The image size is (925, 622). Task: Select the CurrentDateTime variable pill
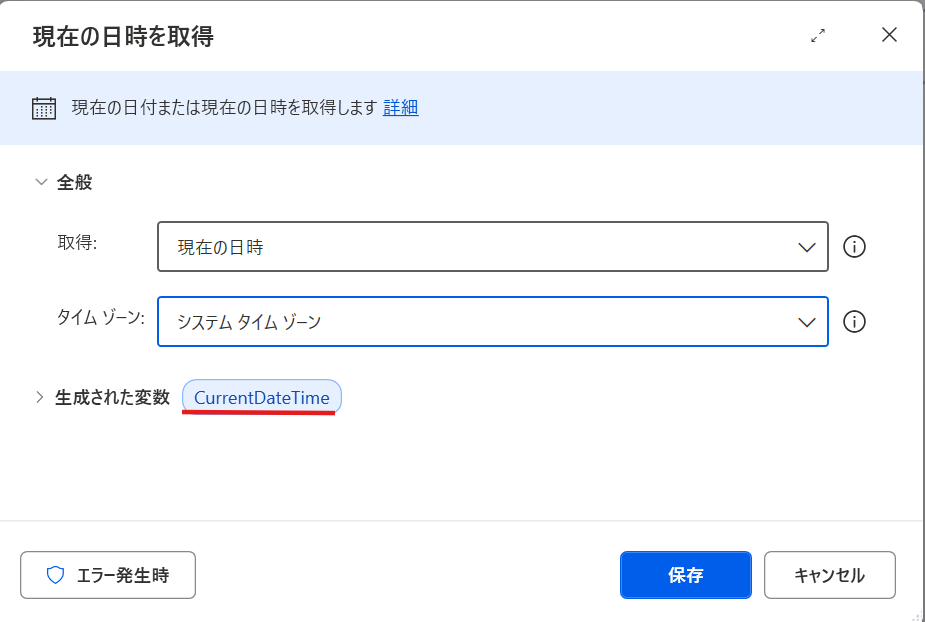pos(261,396)
